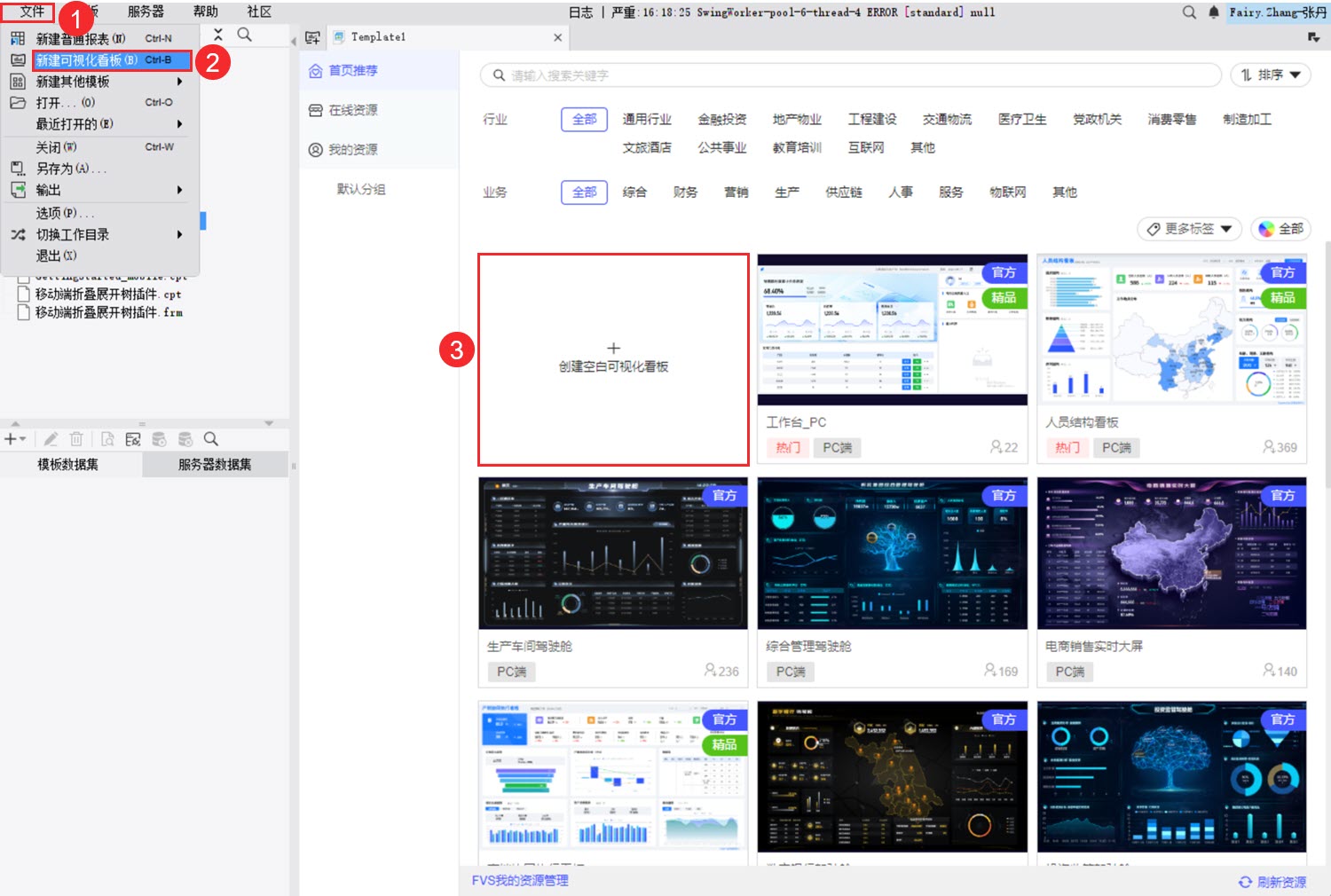Click the template list icon beside Template1 tab
1331x896 pixels.
(312, 37)
